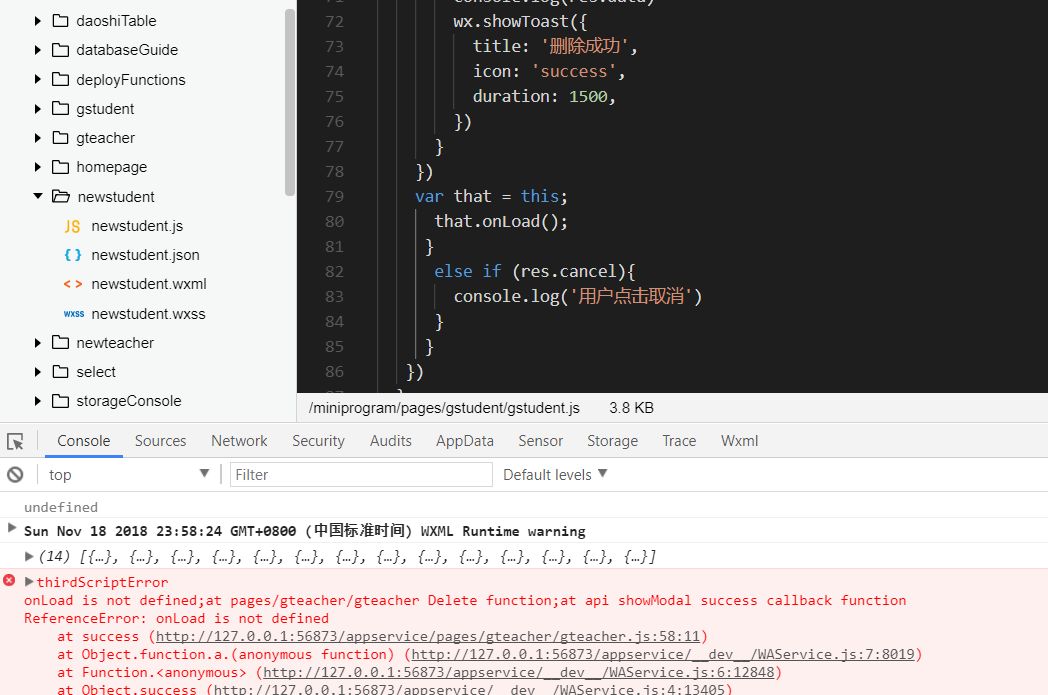Expand the WXML Runtime warning entry
This screenshot has height=695, width=1048.
point(11,528)
